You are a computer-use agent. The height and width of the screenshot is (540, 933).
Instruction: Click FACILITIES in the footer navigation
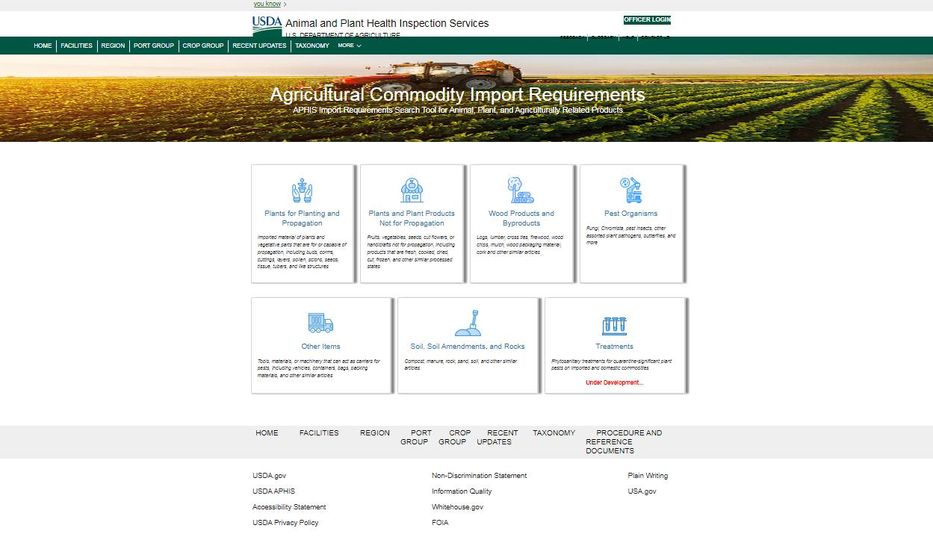click(319, 433)
